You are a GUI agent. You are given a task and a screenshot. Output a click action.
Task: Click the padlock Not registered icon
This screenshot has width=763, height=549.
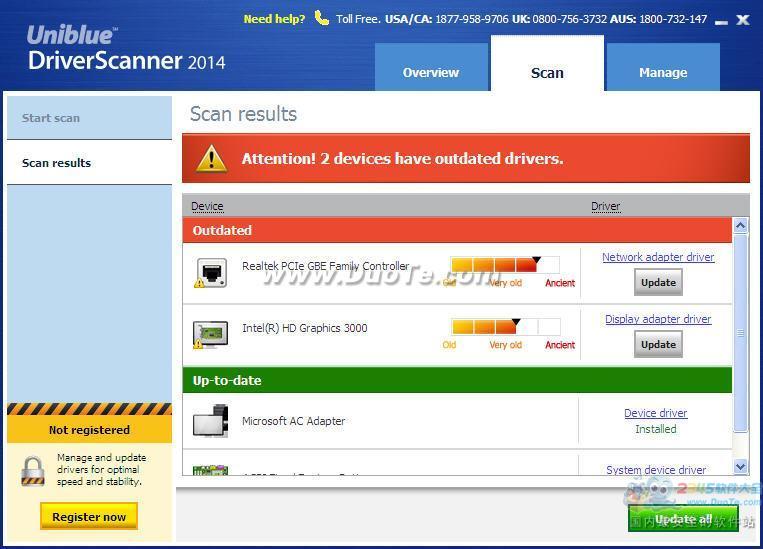click(33, 471)
